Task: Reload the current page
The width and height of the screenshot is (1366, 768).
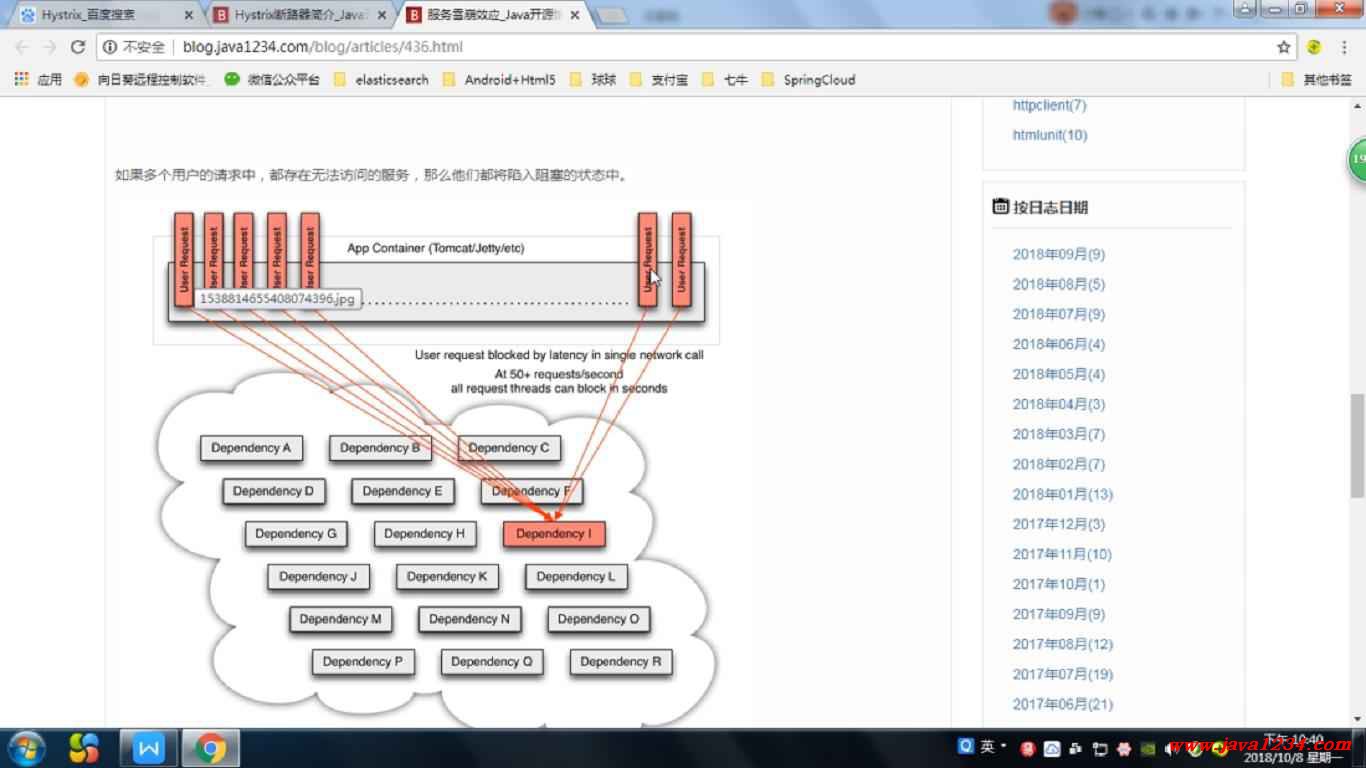Action: (x=78, y=47)
